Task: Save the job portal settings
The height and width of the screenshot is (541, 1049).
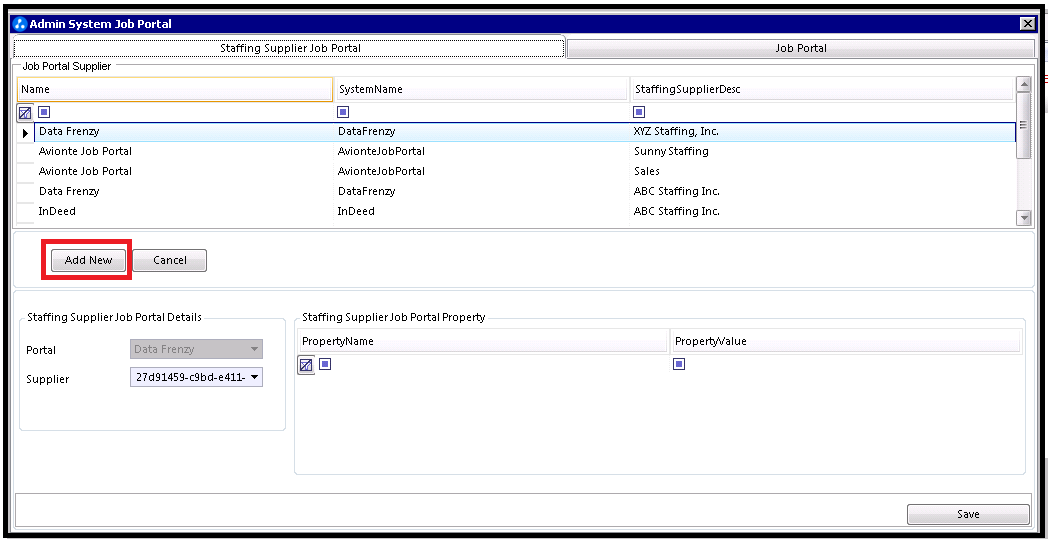Action: (968, 514)
